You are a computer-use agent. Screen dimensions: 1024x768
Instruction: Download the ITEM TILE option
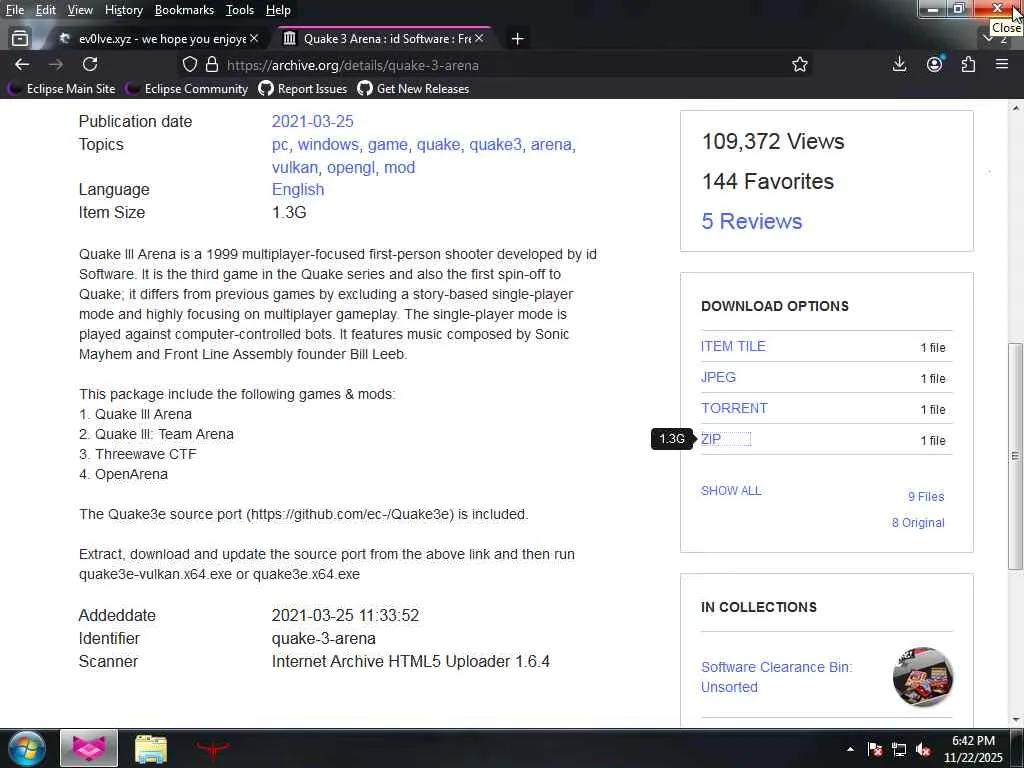(733, 346)
